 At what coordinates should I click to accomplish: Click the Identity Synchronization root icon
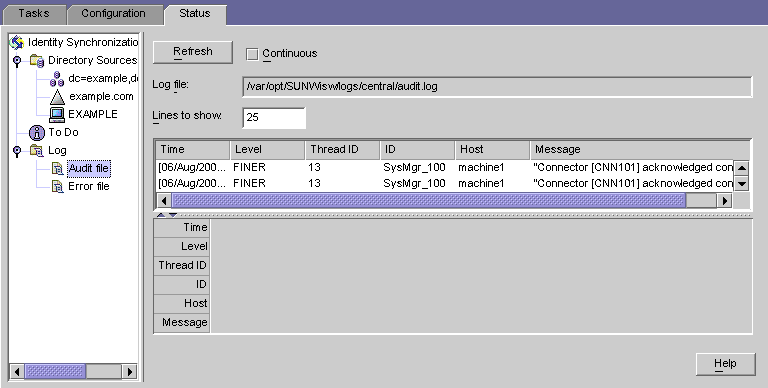(17, 43)
